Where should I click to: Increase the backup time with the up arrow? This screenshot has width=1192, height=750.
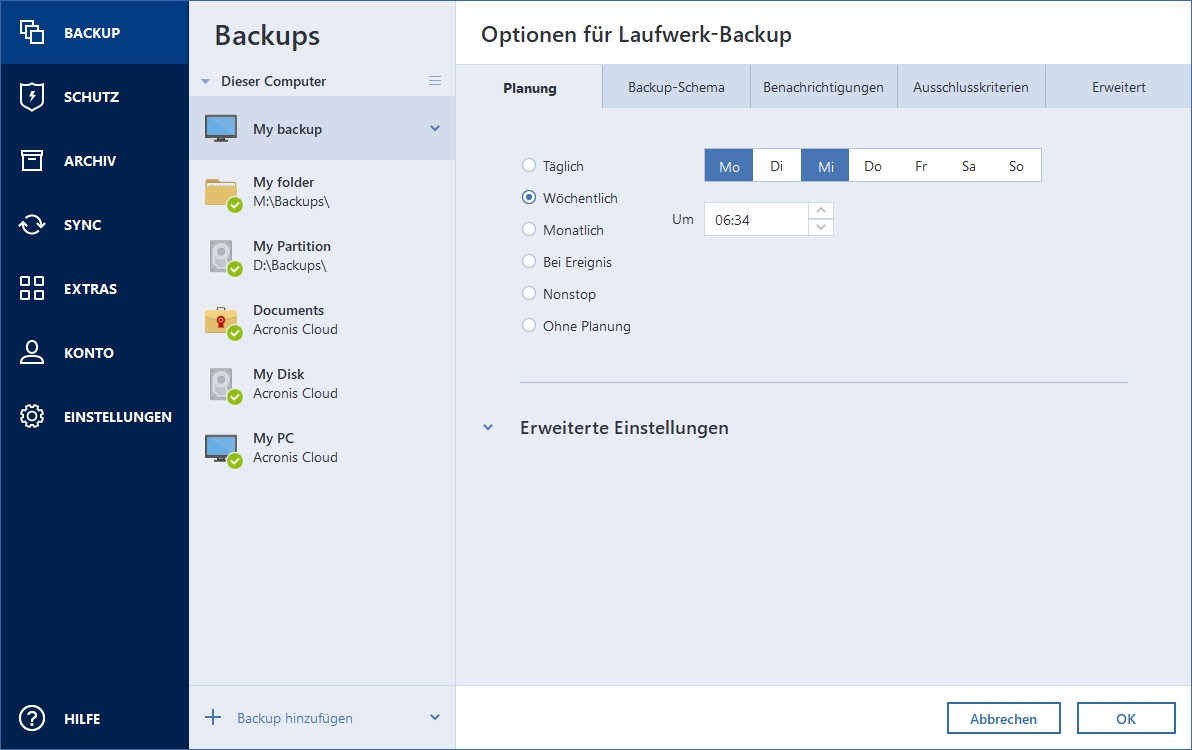821,211
